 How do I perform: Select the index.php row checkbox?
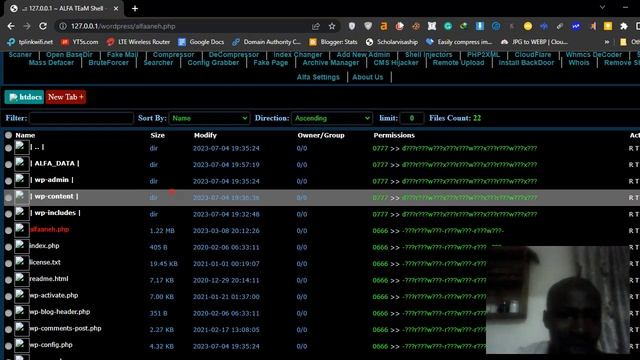click(8, 247)
